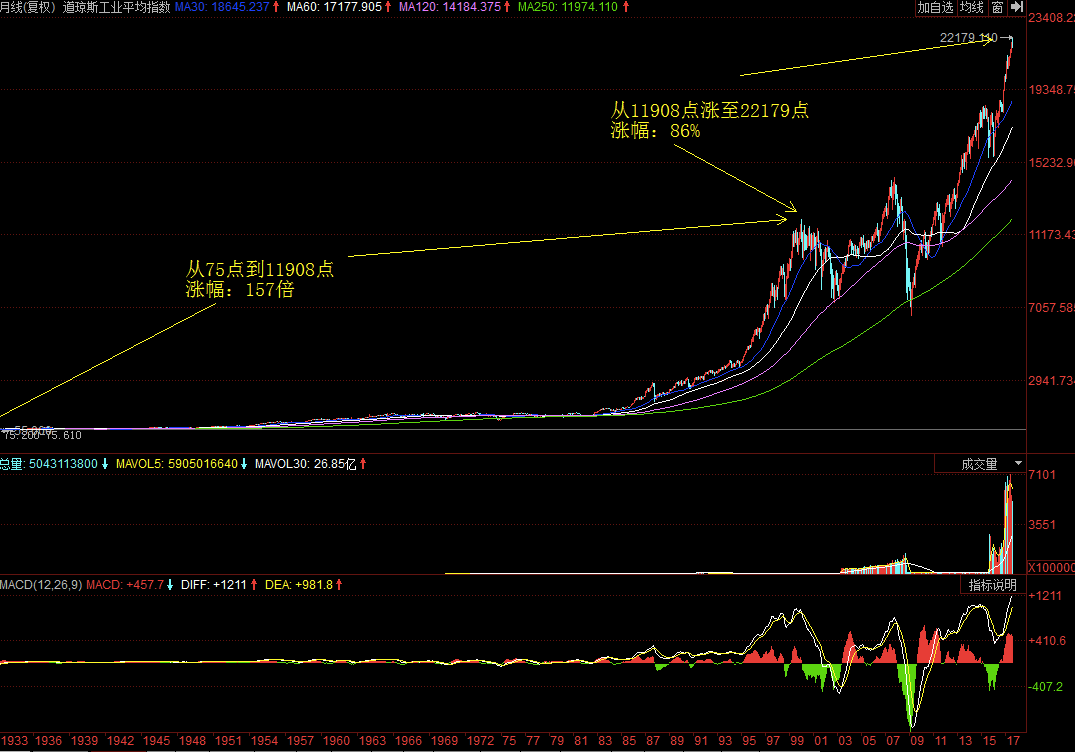Viewport: 1075px width, 752px height.
Task: Click the 1972 year on time axis
Action: click(480, 740)
